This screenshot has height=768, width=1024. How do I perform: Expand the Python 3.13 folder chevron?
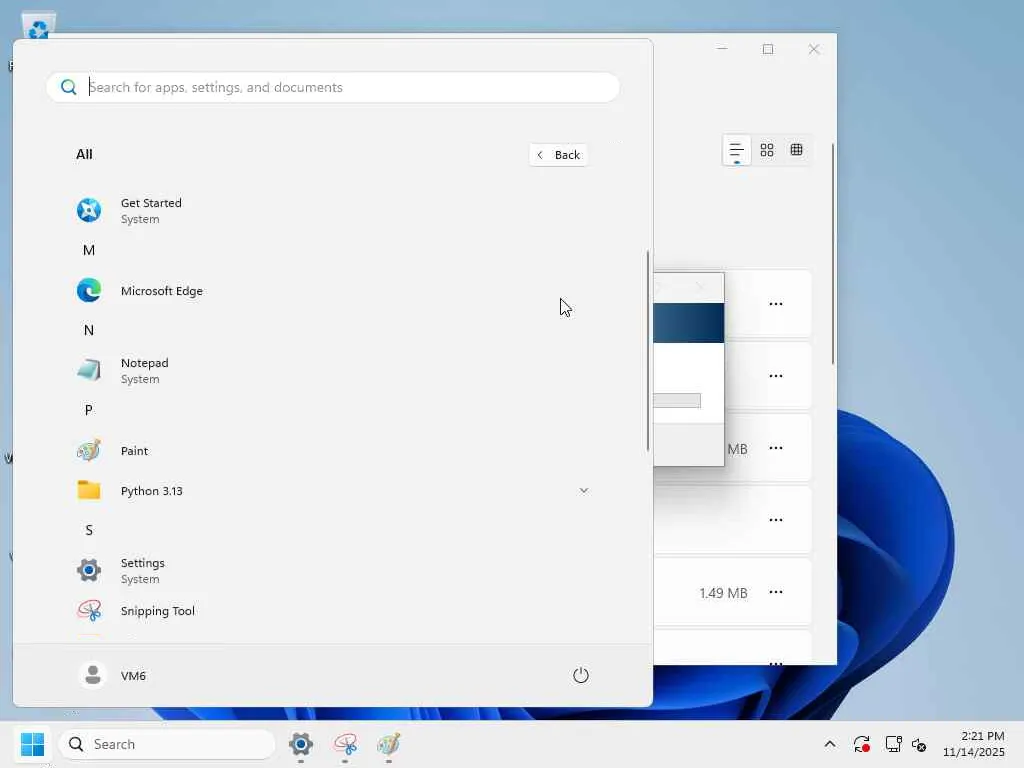coord(584,490)
